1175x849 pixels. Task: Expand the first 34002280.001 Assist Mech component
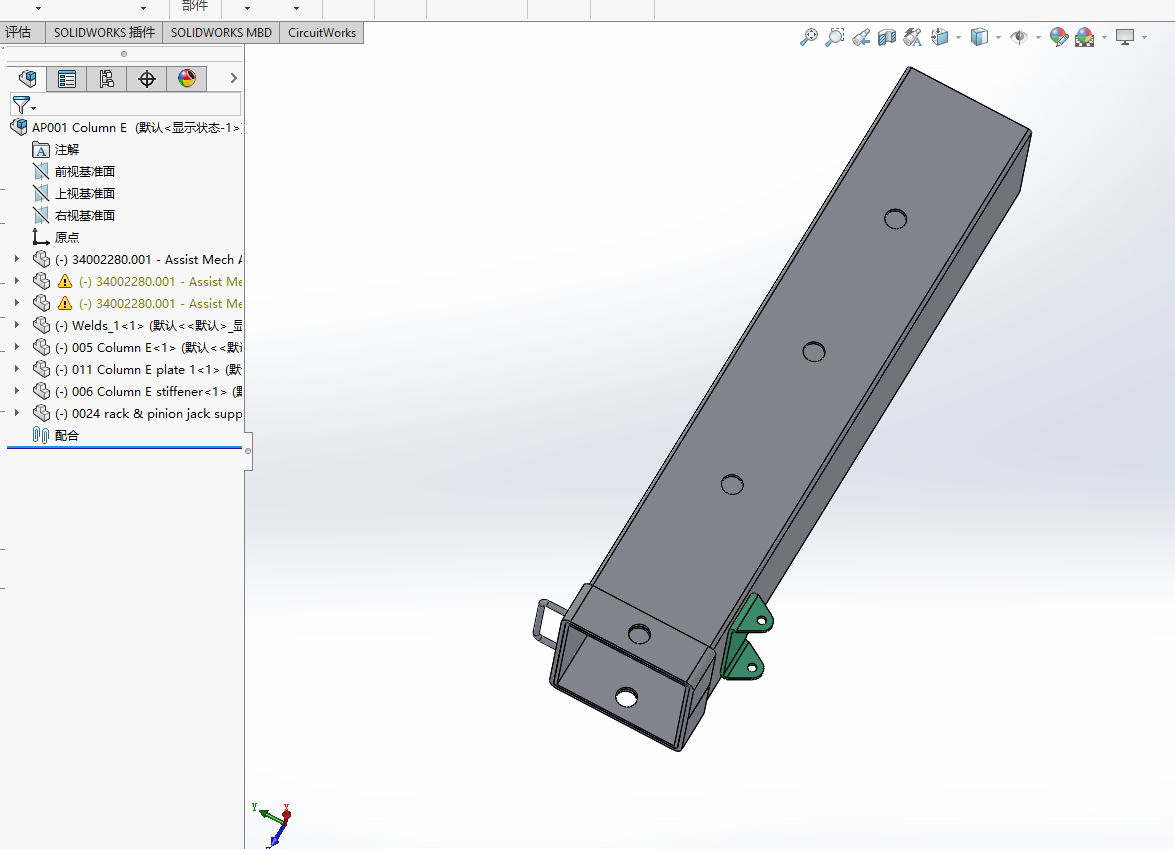[16, 259]
